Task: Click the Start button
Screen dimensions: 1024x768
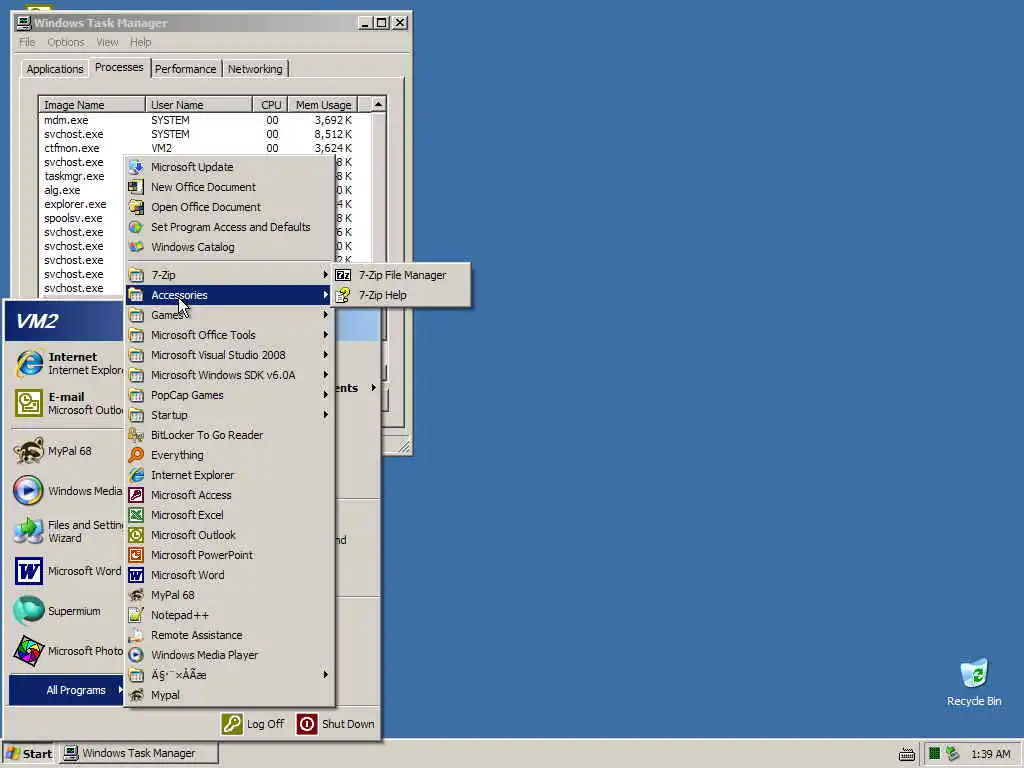Action: (29, 754)
